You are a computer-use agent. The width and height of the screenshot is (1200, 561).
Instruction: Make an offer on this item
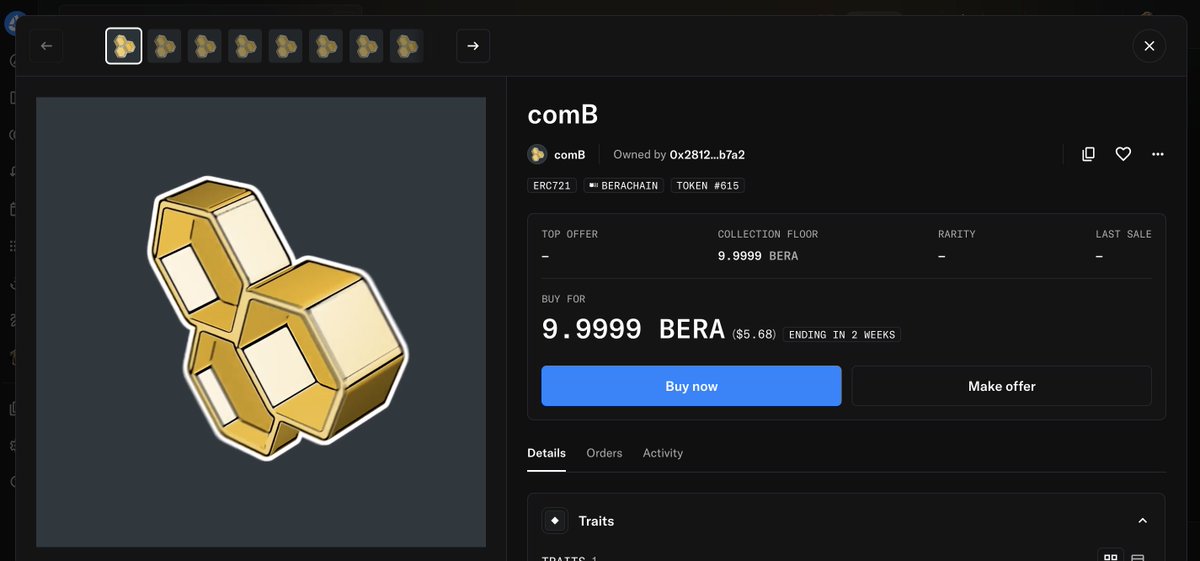tap(1001, 386)
